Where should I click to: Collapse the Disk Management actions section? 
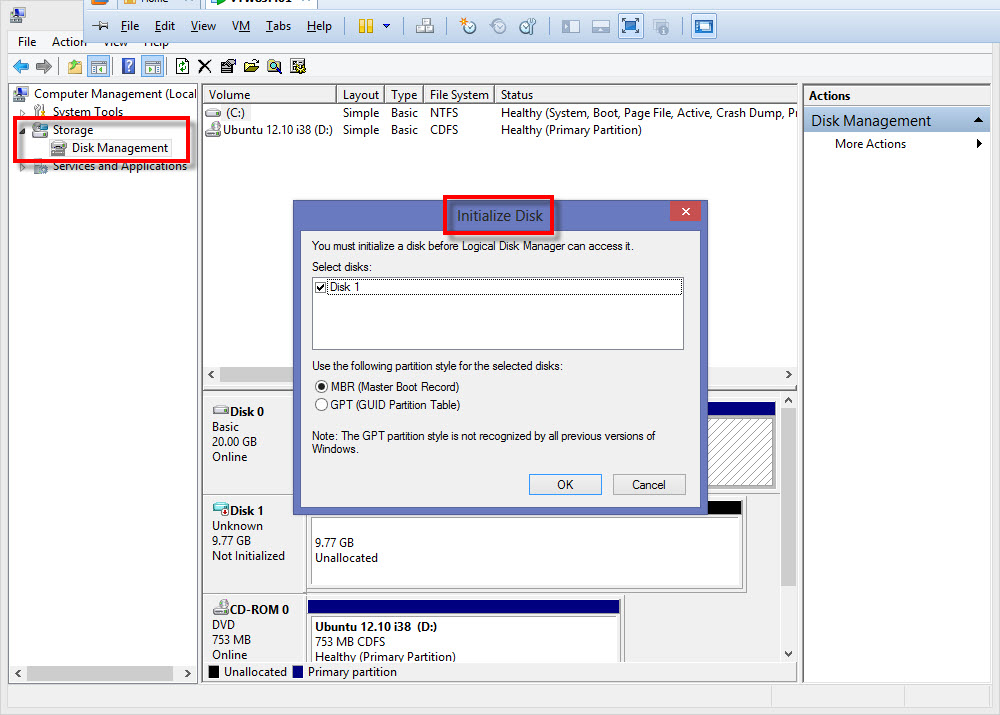coord(978,120)
